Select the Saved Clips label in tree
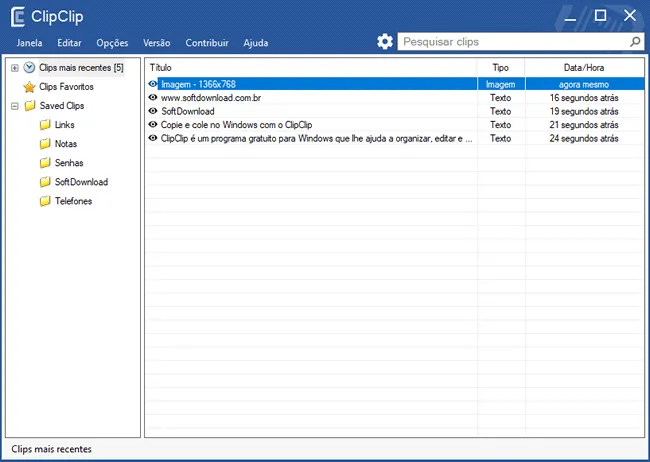This screenshot has height=462, width=650. 62,106
